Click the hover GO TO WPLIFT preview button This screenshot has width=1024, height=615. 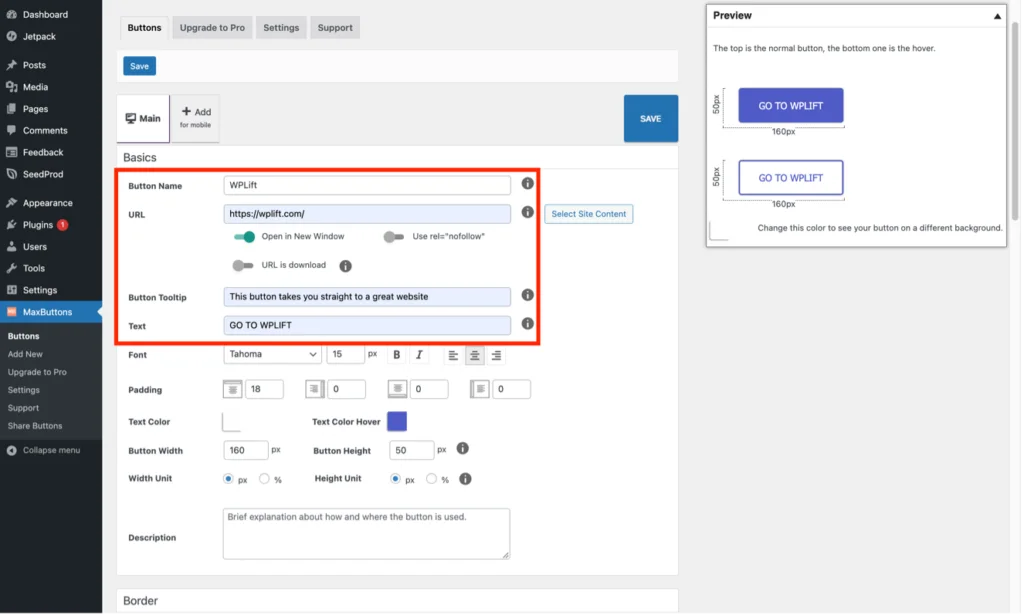click(791, 178)
